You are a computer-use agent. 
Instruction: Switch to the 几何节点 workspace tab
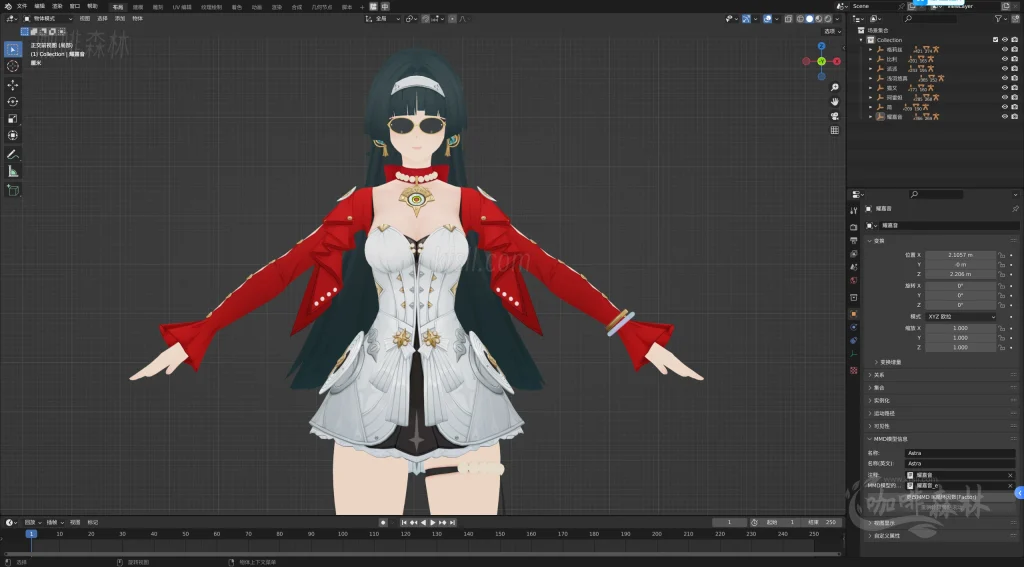pos(321,7)
